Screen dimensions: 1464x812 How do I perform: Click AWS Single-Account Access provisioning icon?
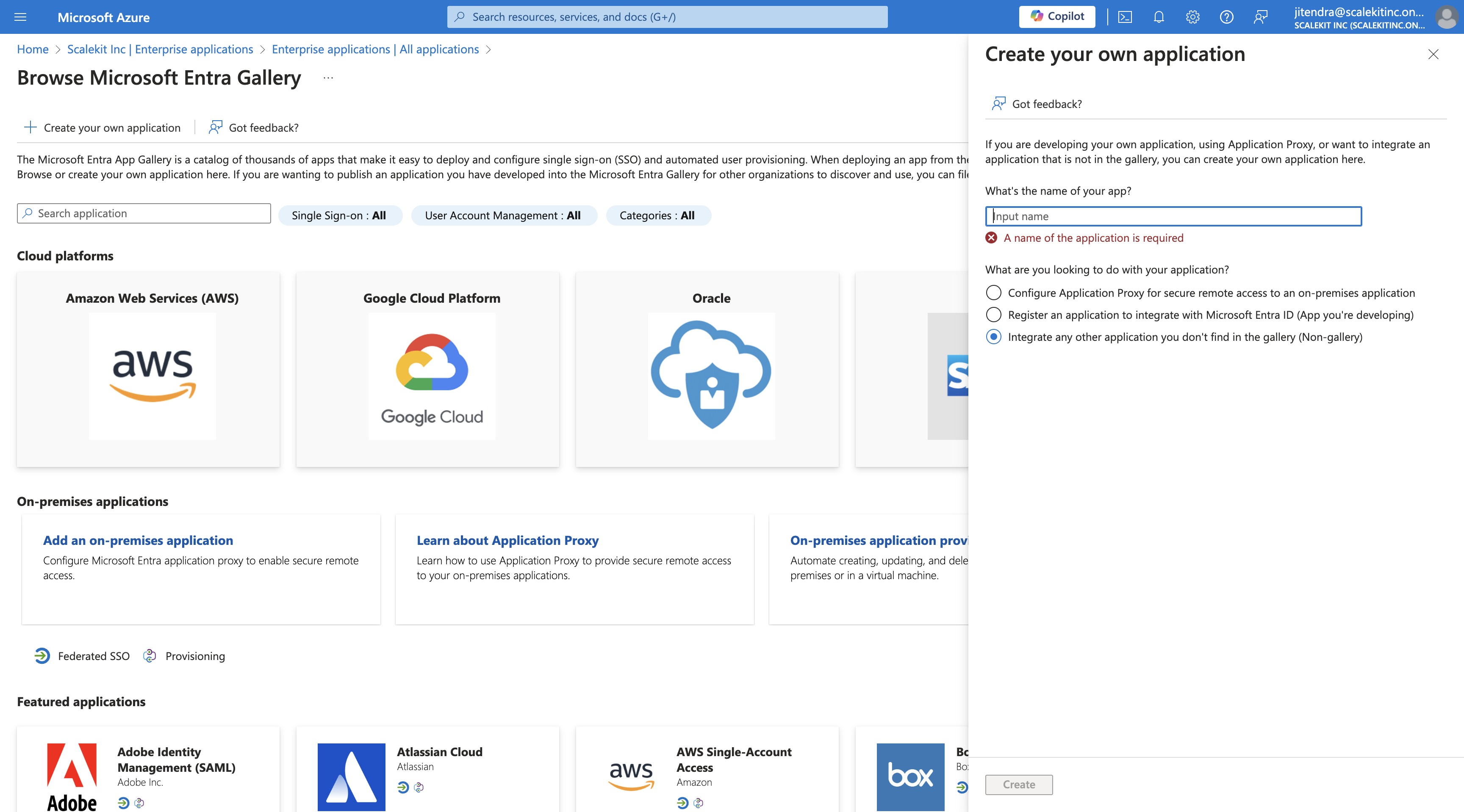click(x=699, y=802)
